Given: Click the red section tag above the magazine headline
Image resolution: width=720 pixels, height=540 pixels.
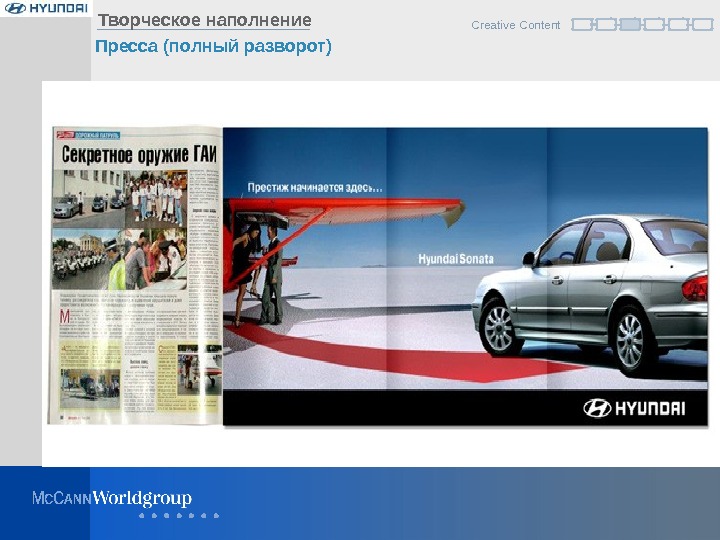Looking at the screenshot, I should click(65, 135).
